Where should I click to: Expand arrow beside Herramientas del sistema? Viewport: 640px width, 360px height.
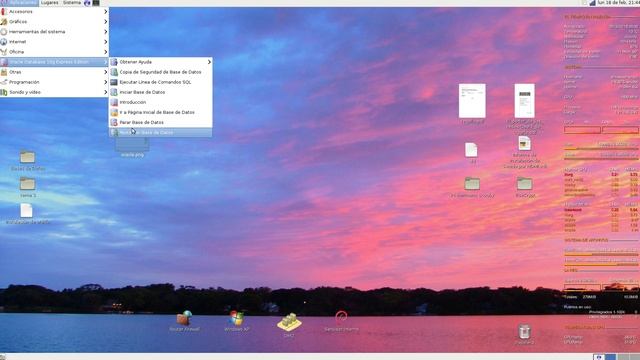(x=105, y=32)
